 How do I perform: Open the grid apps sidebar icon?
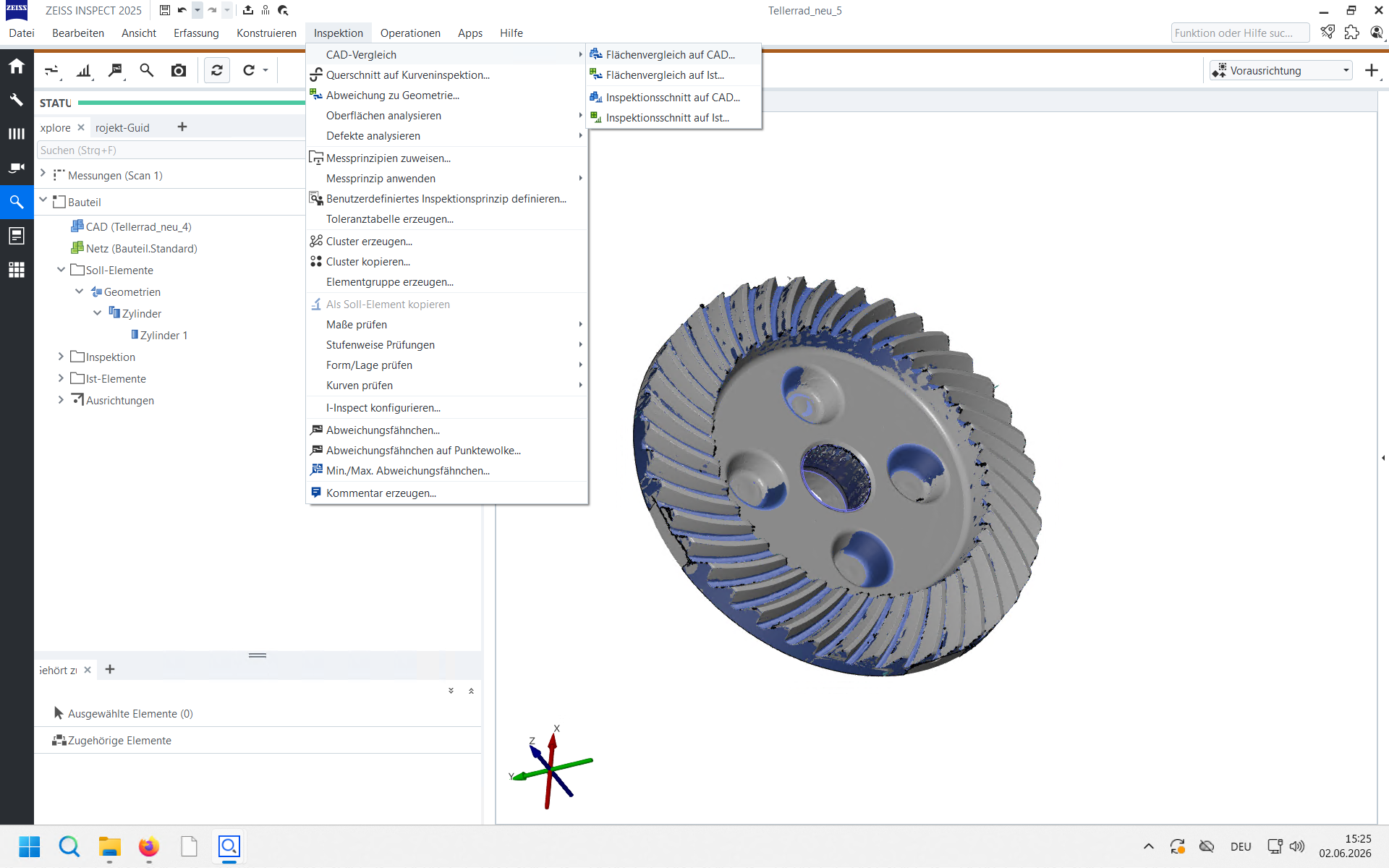point(17,270)
